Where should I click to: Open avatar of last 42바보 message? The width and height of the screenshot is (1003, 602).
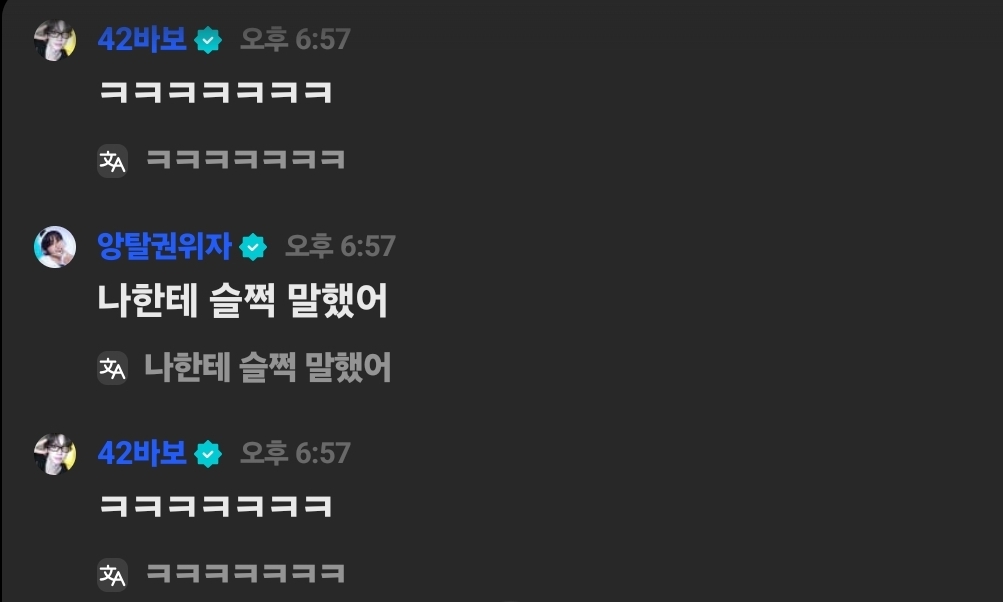[x=55, y=454]
